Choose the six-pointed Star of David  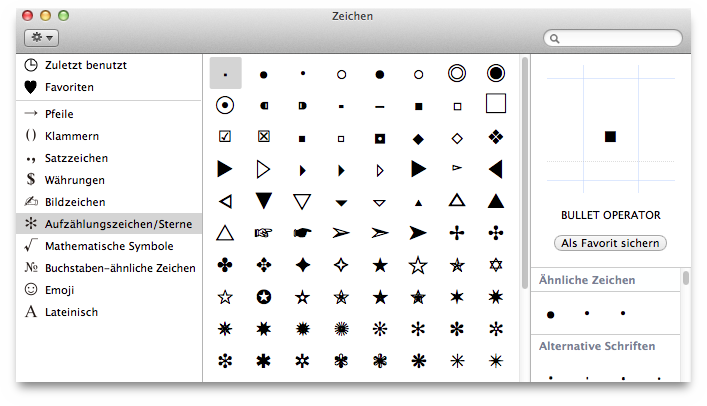[496, 265]
